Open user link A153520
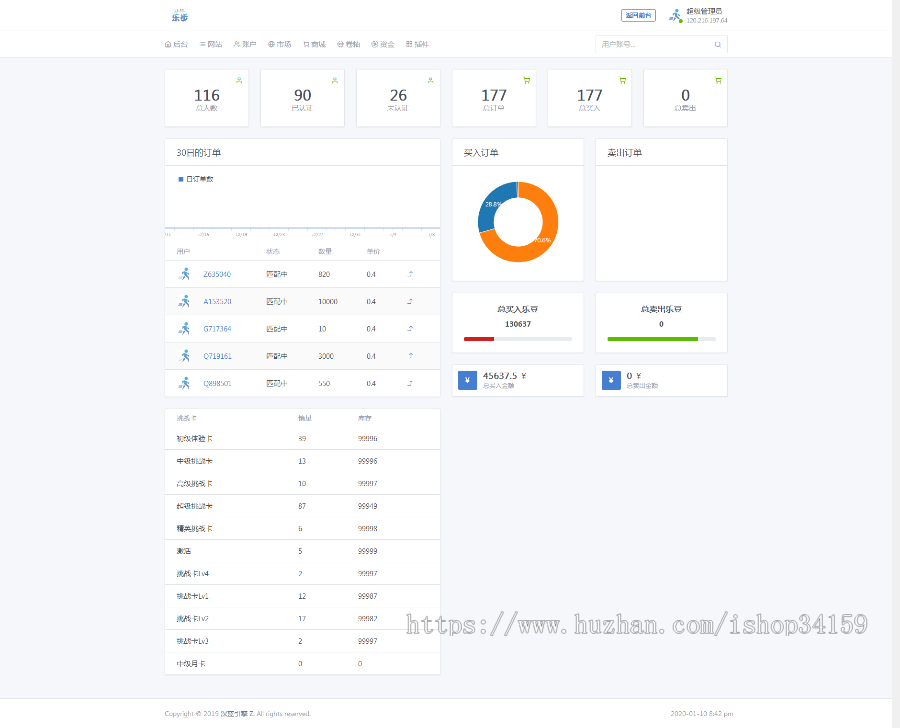This screenshot has height=728, width=900. pos(217,301)
